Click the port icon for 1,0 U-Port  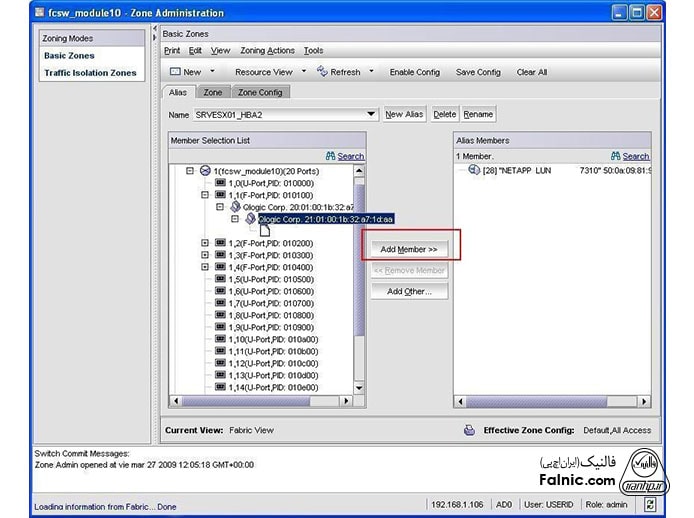[220, 184]
